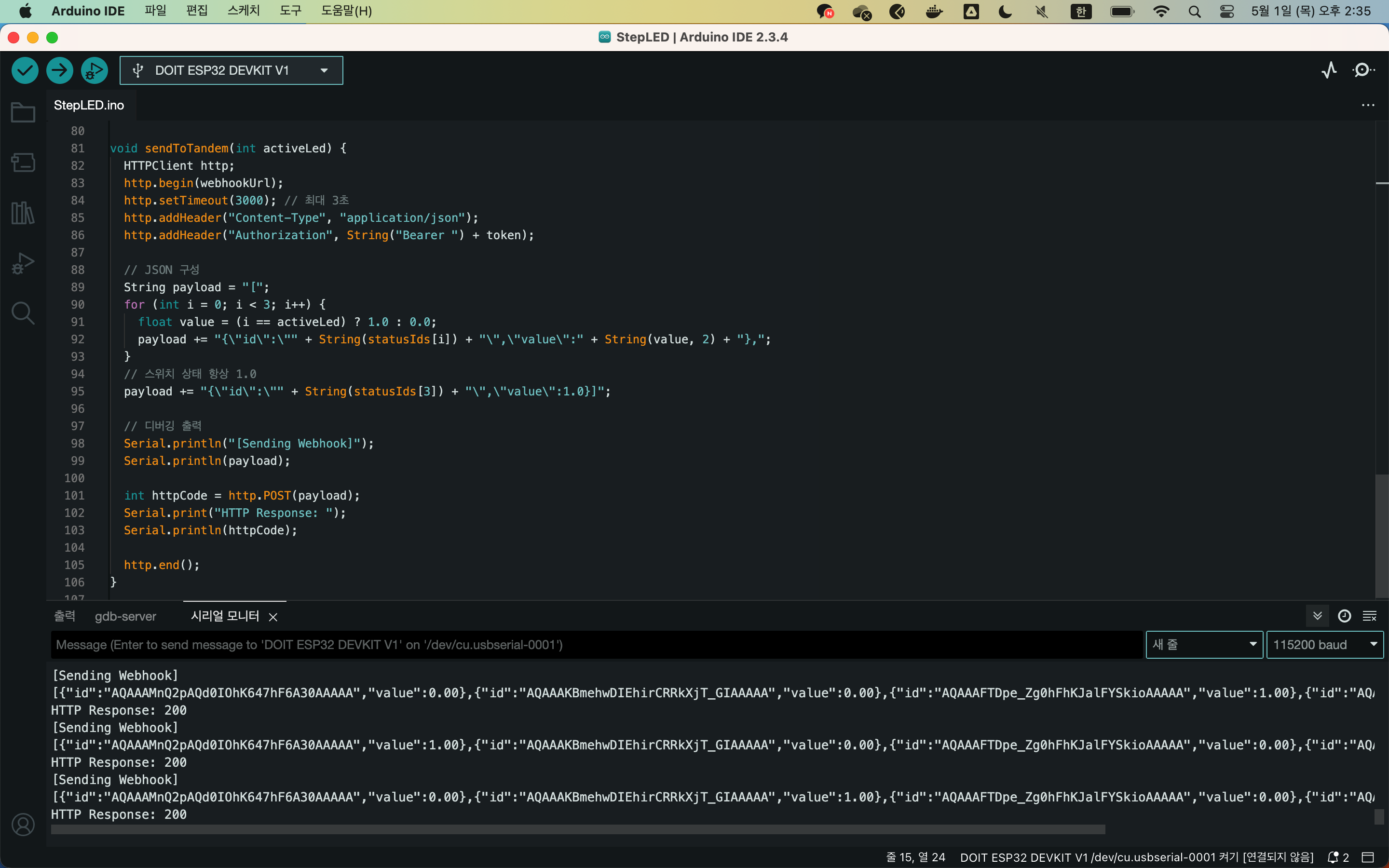
Task: Open the Sketchbook folder sidebar icon
Action: [x=23, y=112]
